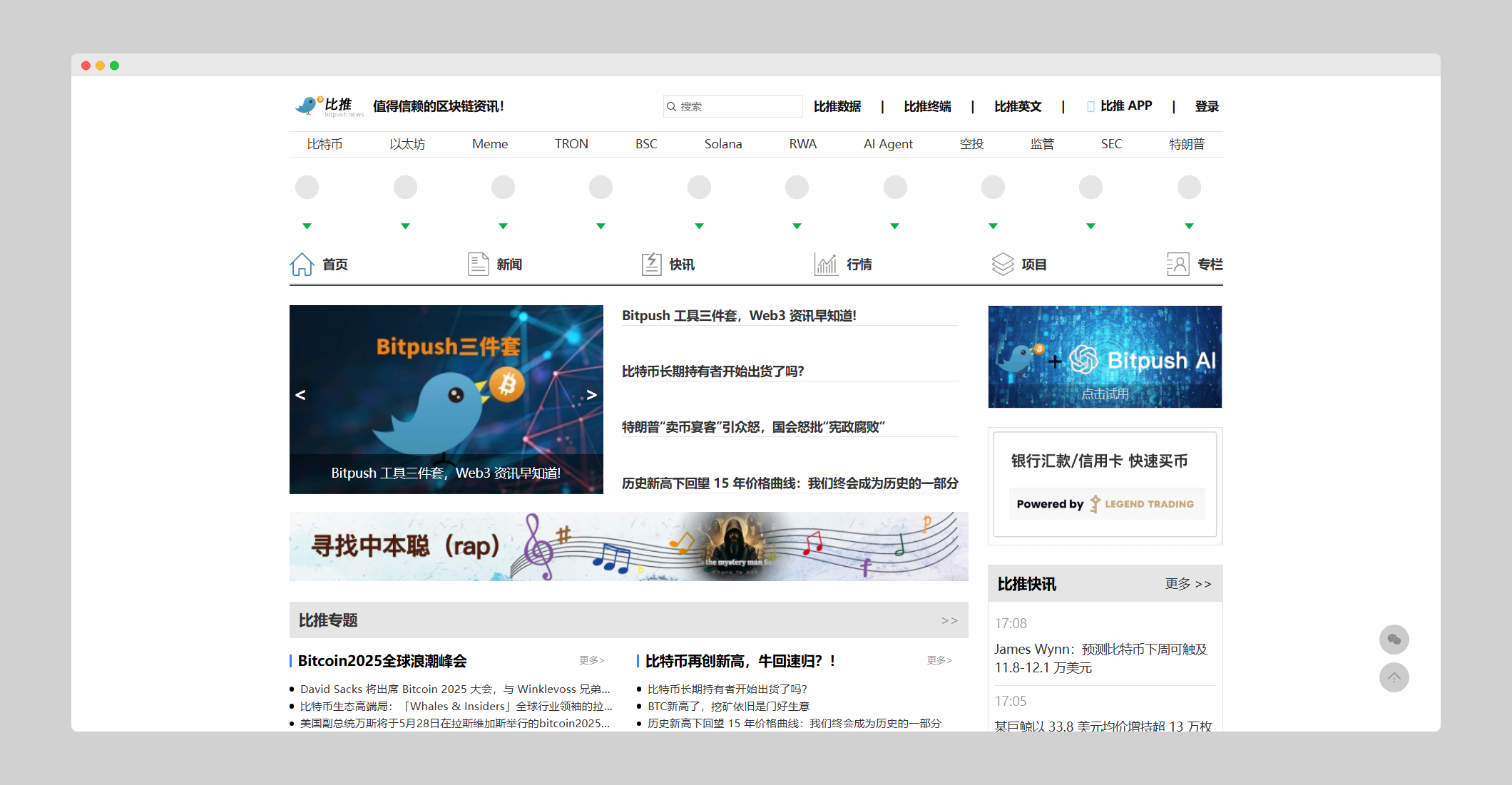Open the chat bubble icon at bottom right
Image resolution: width=1512 pixels, height=785 pixels.
pyautogui.click(x=1394, y=640)
